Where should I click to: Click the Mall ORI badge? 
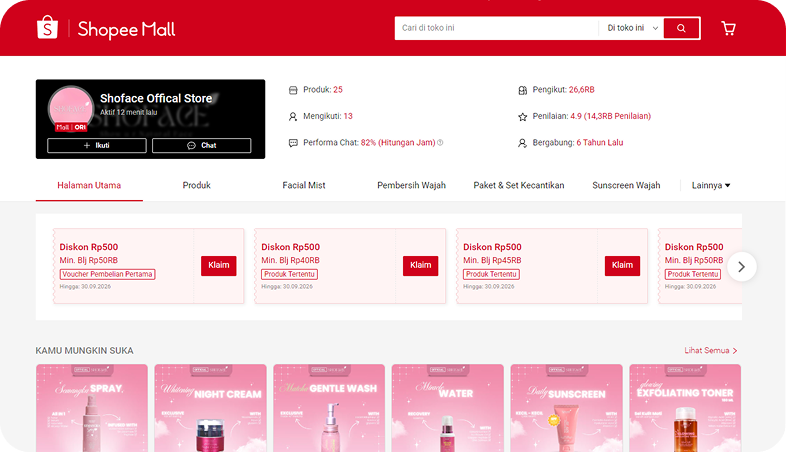click(71, 127)
